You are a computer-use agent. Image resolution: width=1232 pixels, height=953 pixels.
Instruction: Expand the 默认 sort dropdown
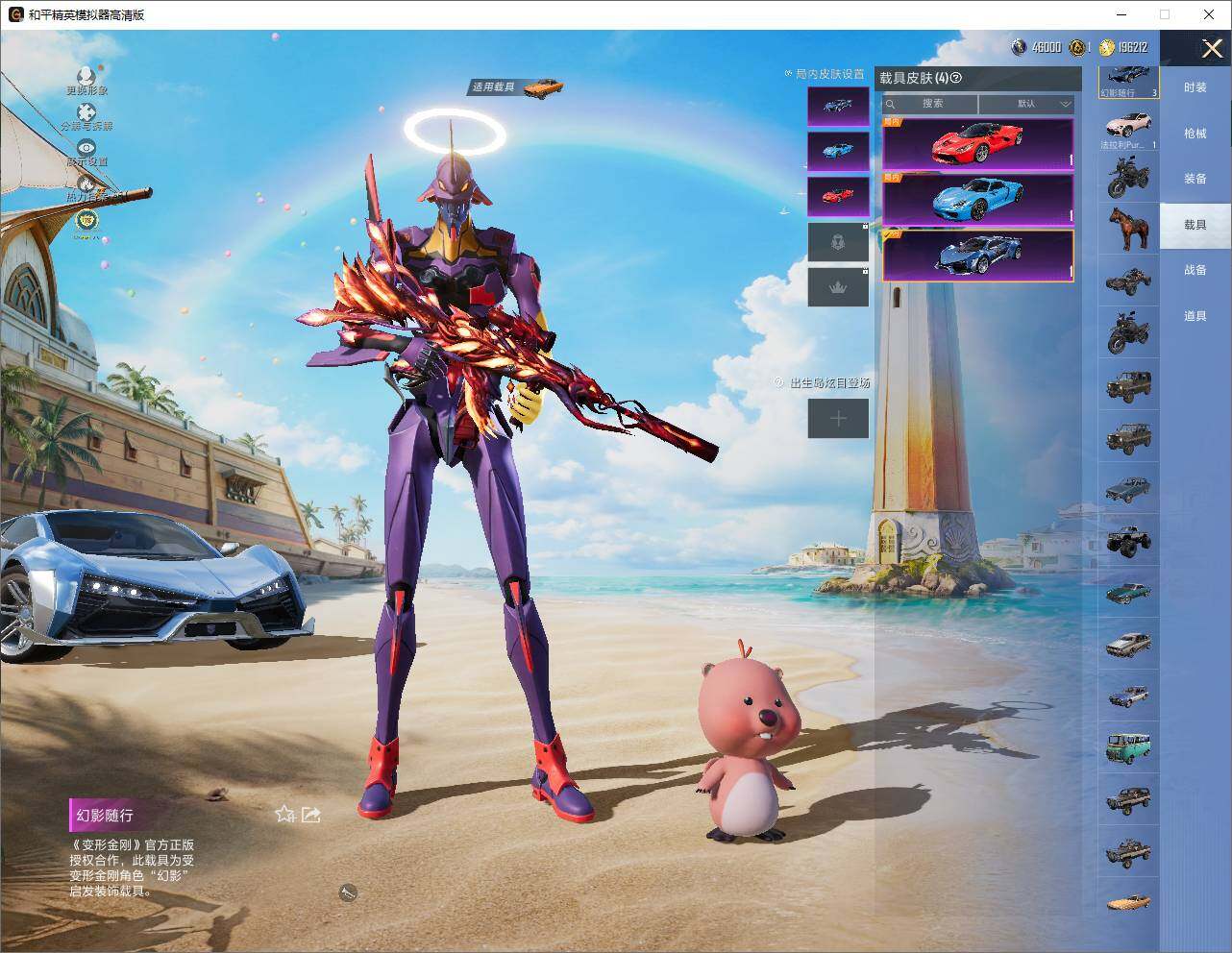(x=1026, y=104)
